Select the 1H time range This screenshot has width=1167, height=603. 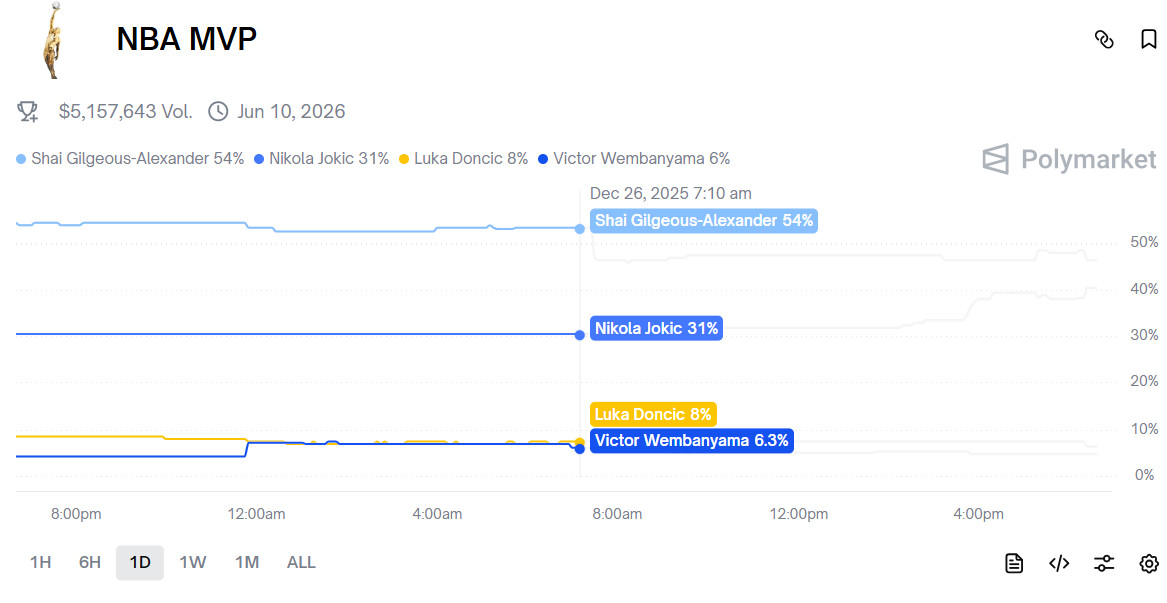click(40, 562)
